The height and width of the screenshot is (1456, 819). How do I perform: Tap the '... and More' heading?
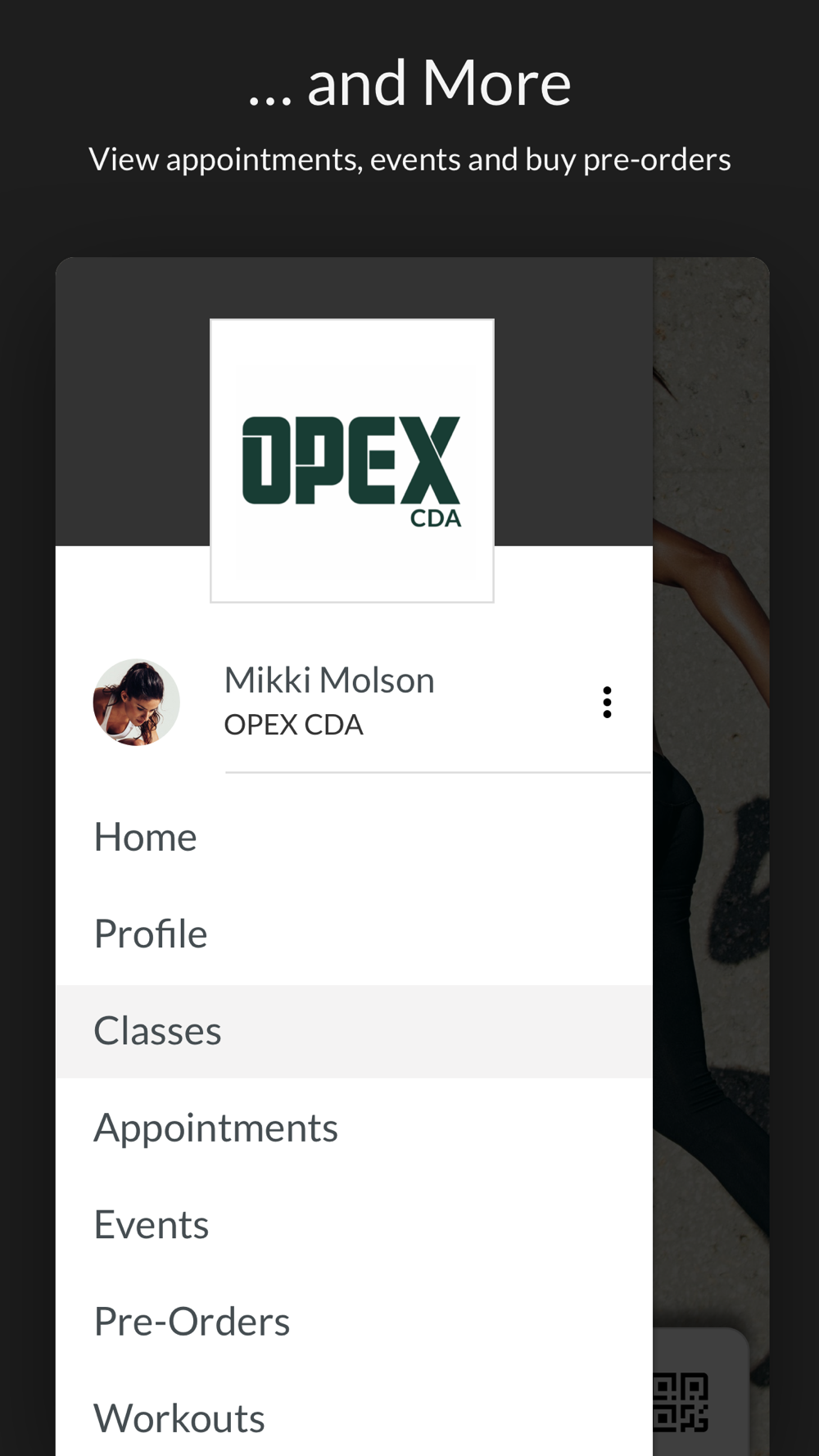click(409, 83)
